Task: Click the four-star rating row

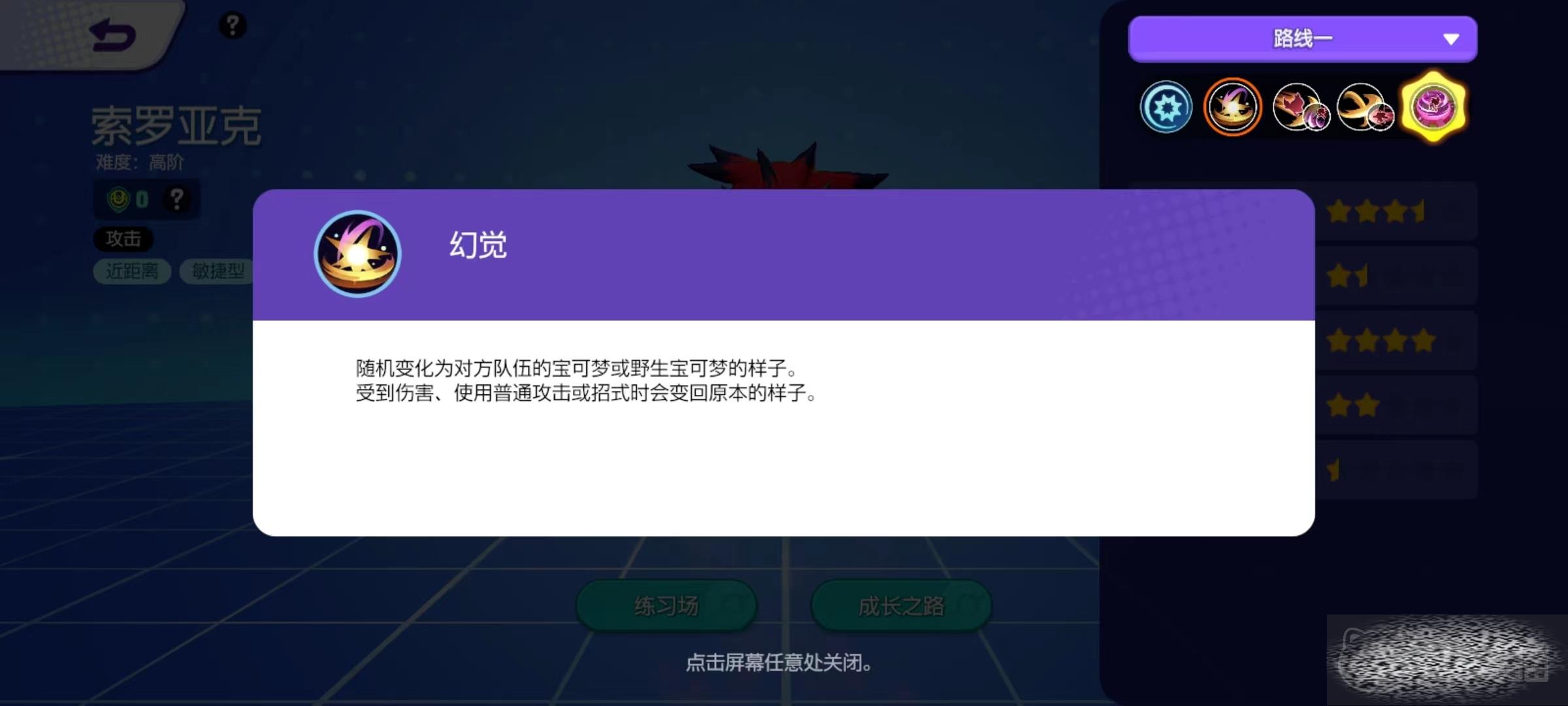Action: click(x=1396, y=341)
